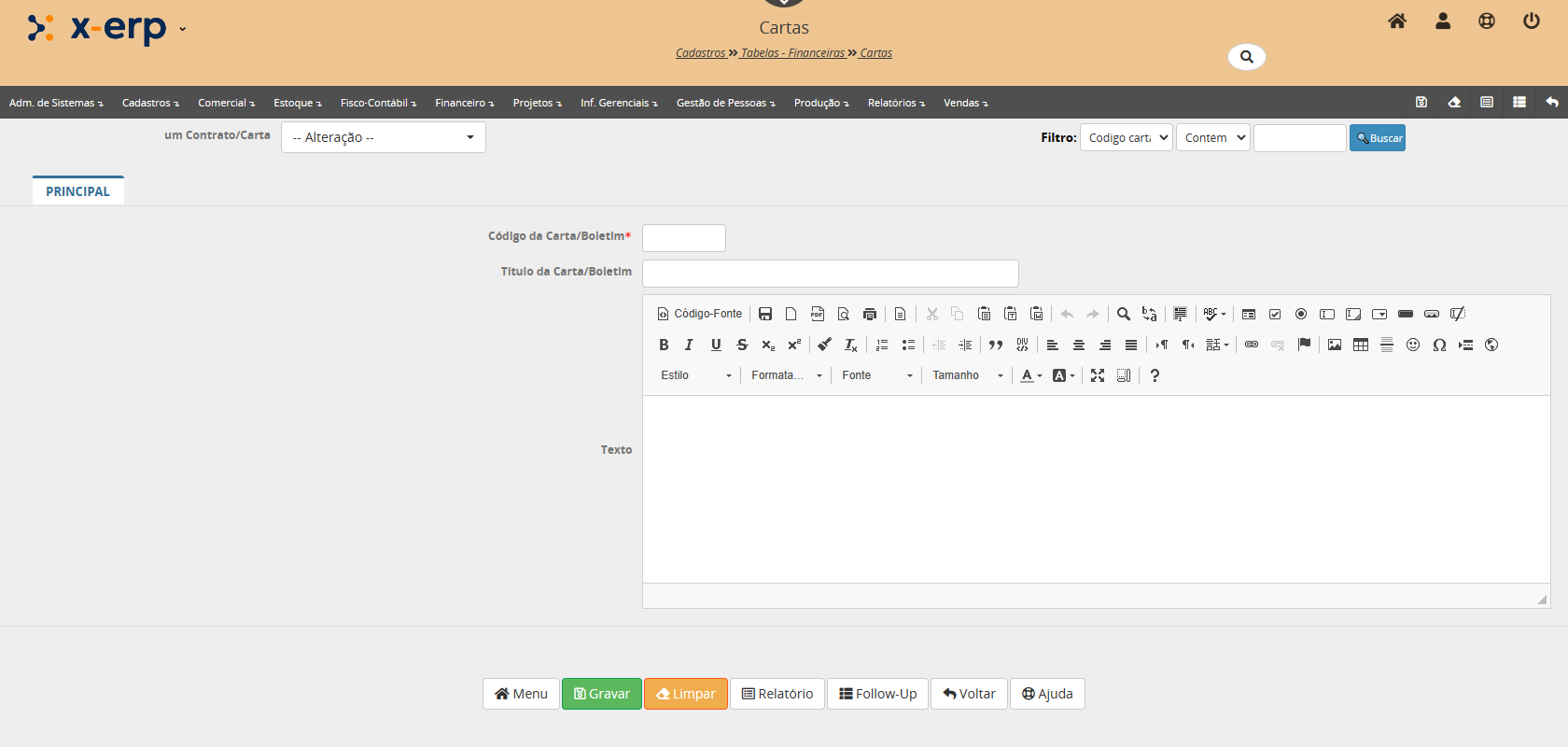Open the Fonte font dropdown

tap(876, 375)
